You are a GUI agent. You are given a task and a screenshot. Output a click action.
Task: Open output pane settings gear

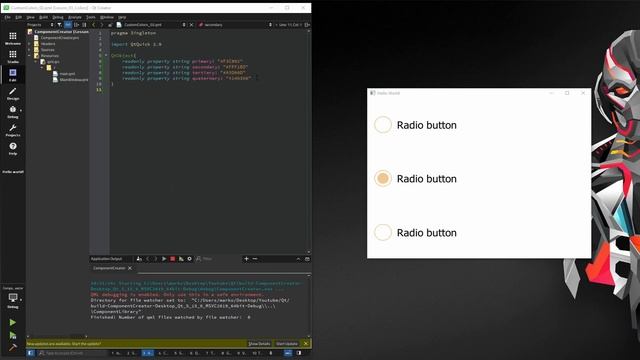(x=189, y=259)
